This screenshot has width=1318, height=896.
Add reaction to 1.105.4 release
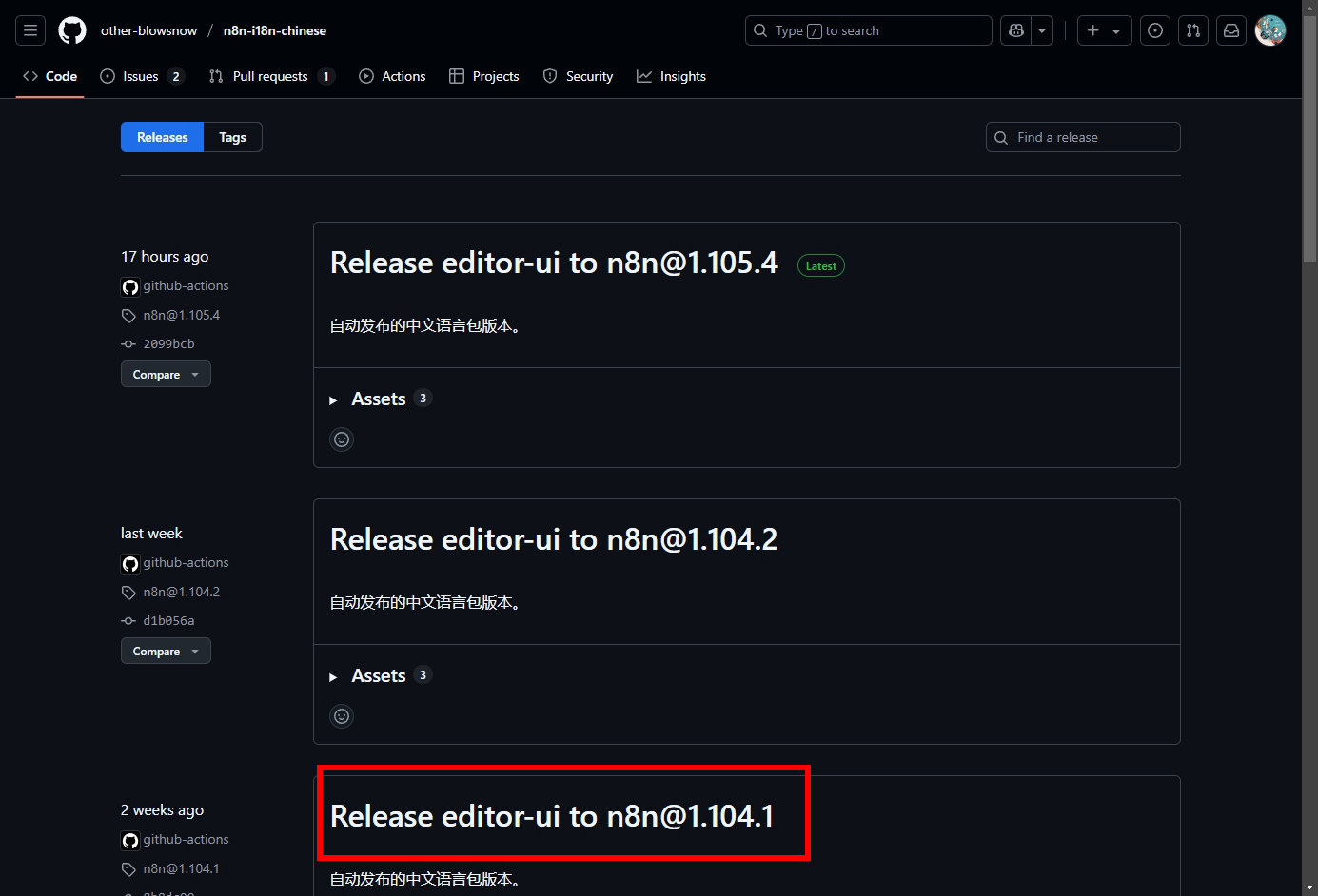[x=342, y=438]
